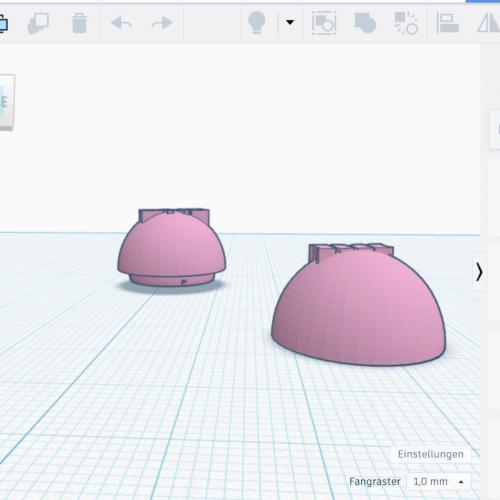500x500 pixels.
Task: Toggle the Show all lightbulb icon
Action: (257, 22)
